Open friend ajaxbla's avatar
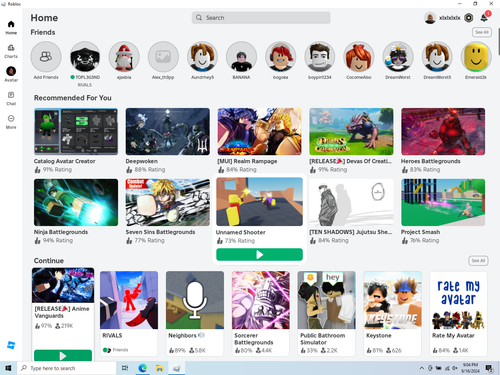This screenshot has height=375, width=500. [x=124, y=57]
